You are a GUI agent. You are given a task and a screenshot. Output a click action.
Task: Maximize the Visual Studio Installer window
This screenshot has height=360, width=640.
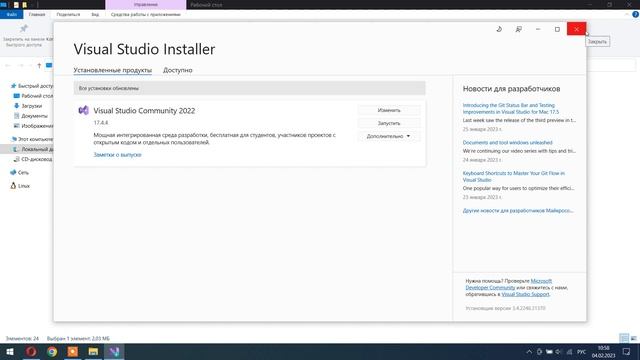tap(557, 29)
